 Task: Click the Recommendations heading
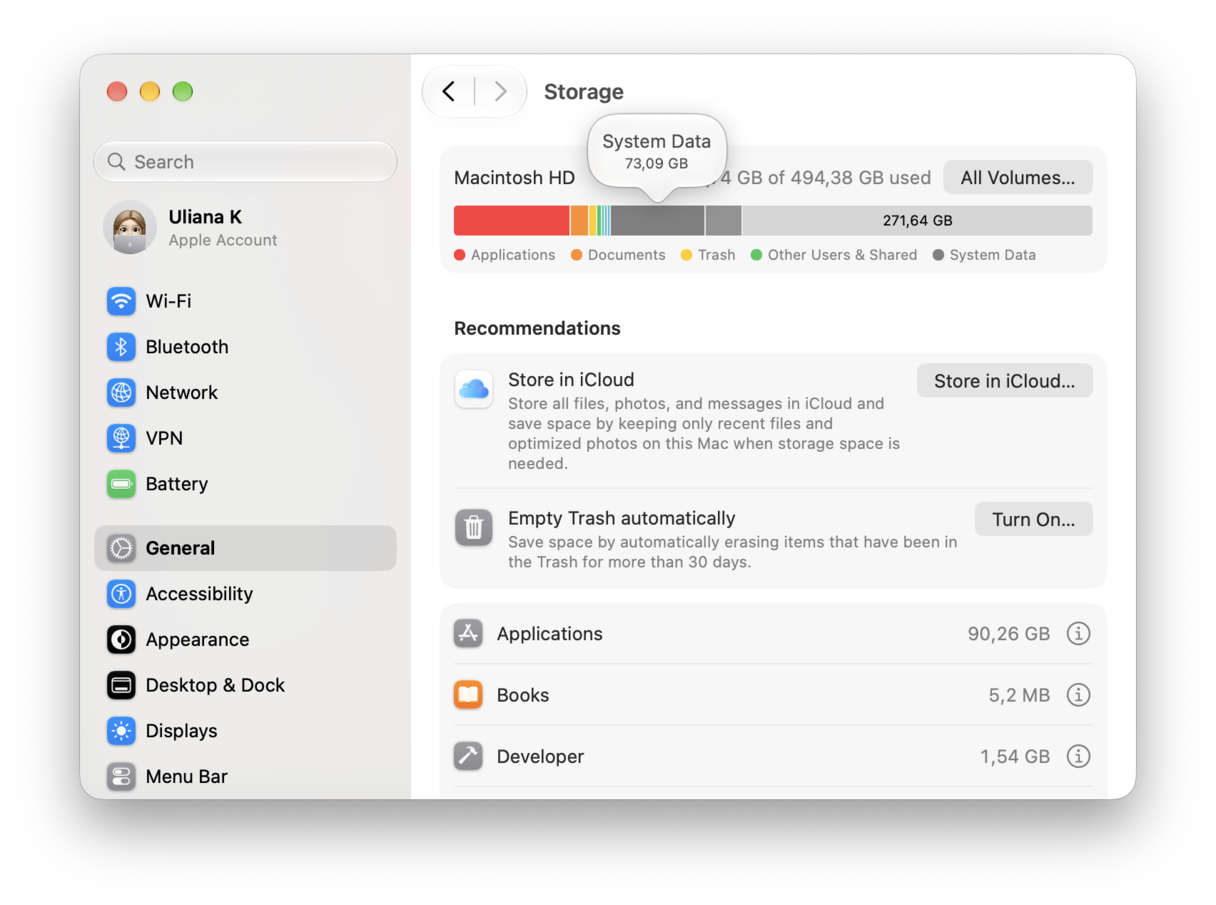point(537,328)
